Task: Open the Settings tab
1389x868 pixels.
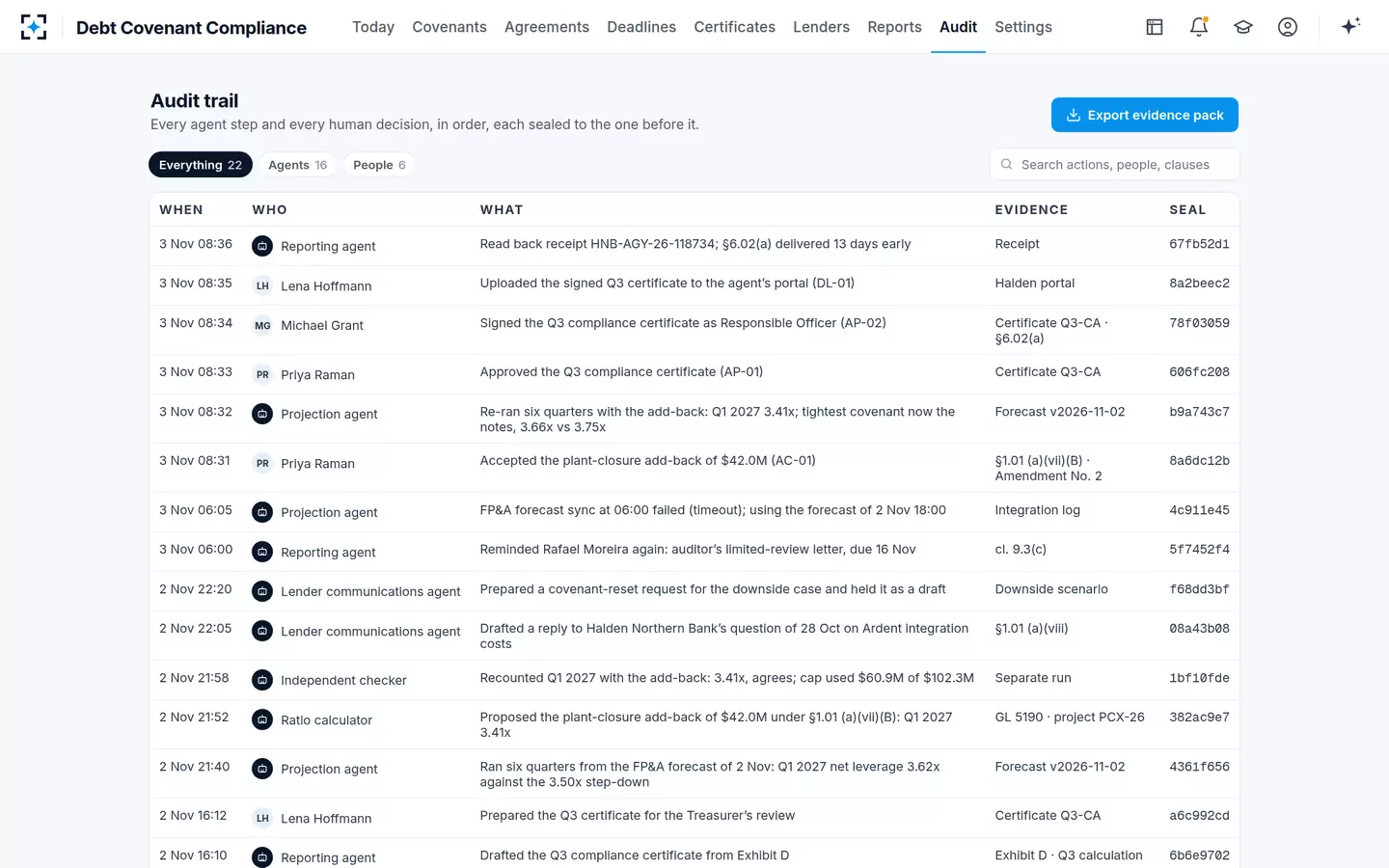Action: click(1023, 27)
